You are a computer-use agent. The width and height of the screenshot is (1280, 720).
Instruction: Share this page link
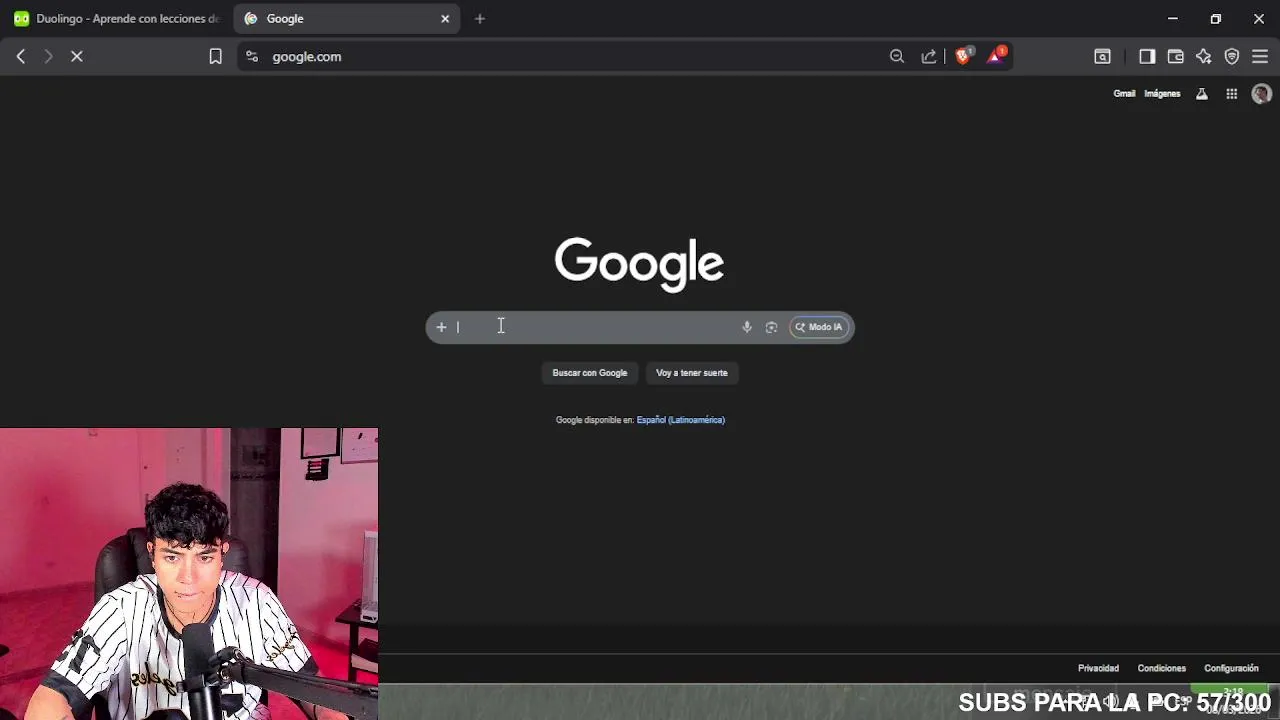coord(929,57)
